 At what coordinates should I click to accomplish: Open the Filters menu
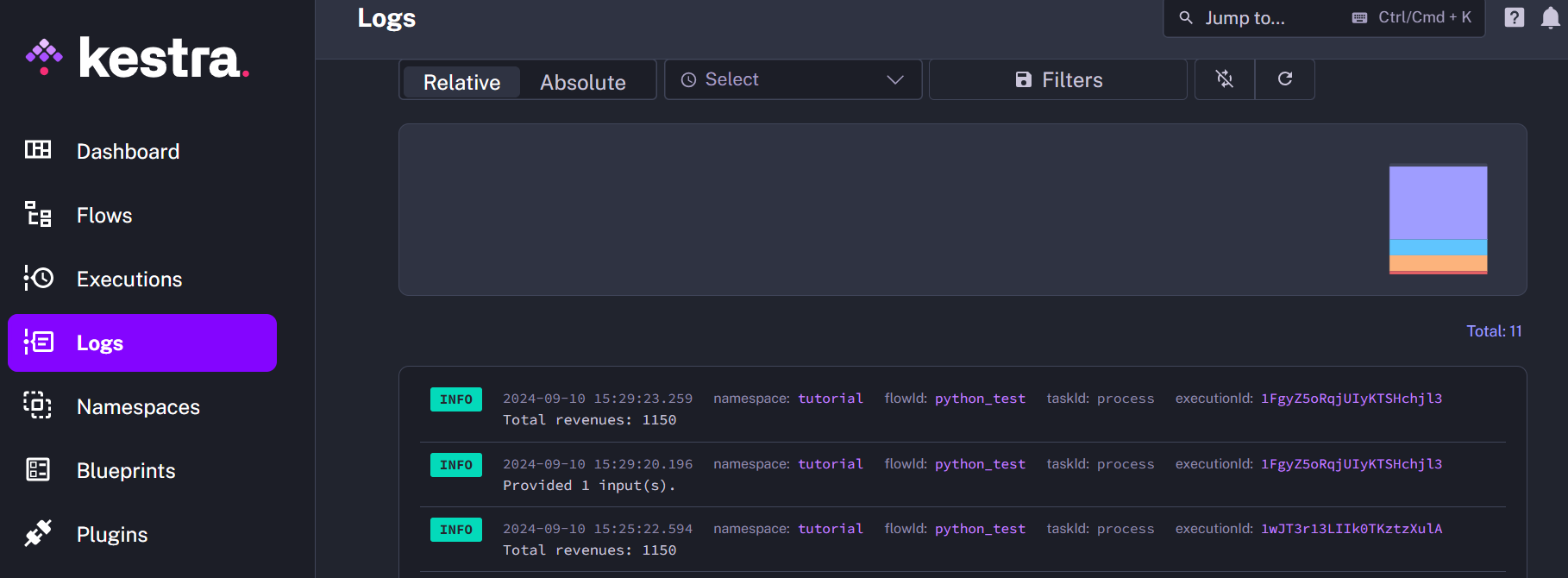click(1058, 79)
